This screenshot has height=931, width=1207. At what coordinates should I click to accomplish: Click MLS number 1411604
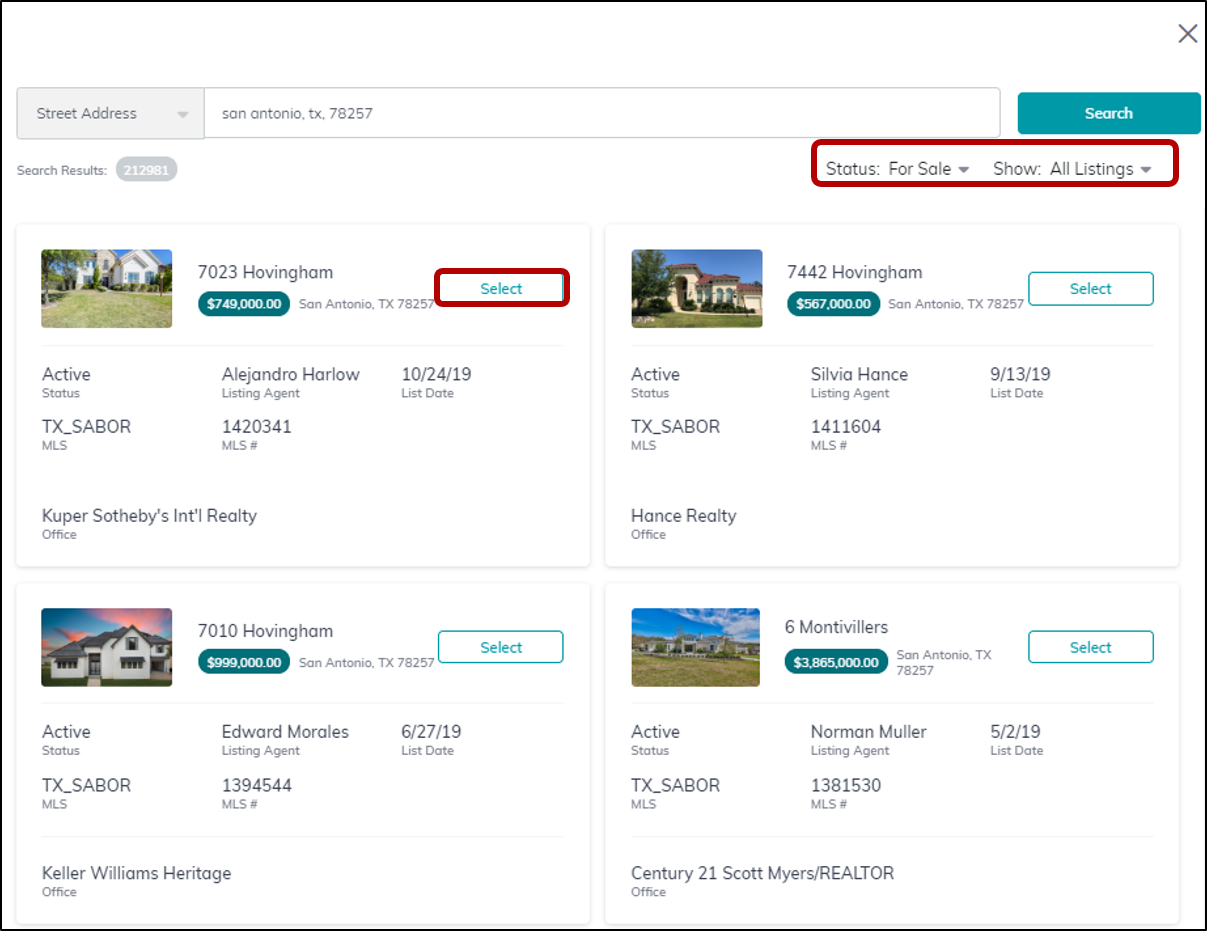(846, 426)
